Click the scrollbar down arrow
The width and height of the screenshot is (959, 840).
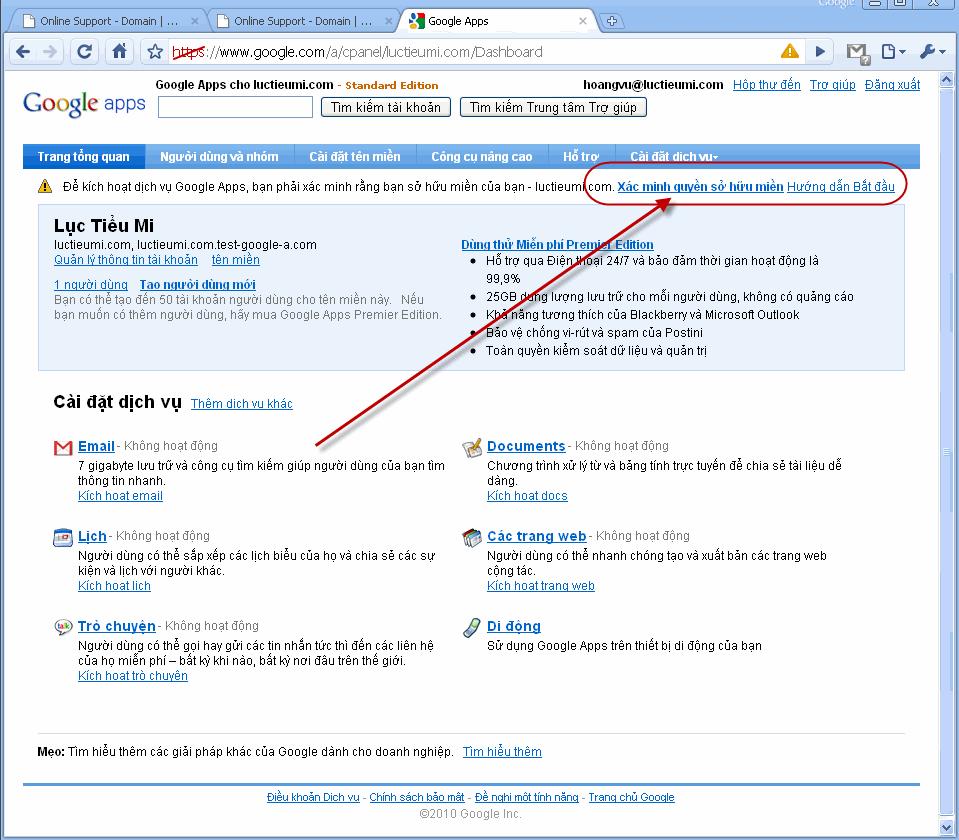(x=946, y=828)
